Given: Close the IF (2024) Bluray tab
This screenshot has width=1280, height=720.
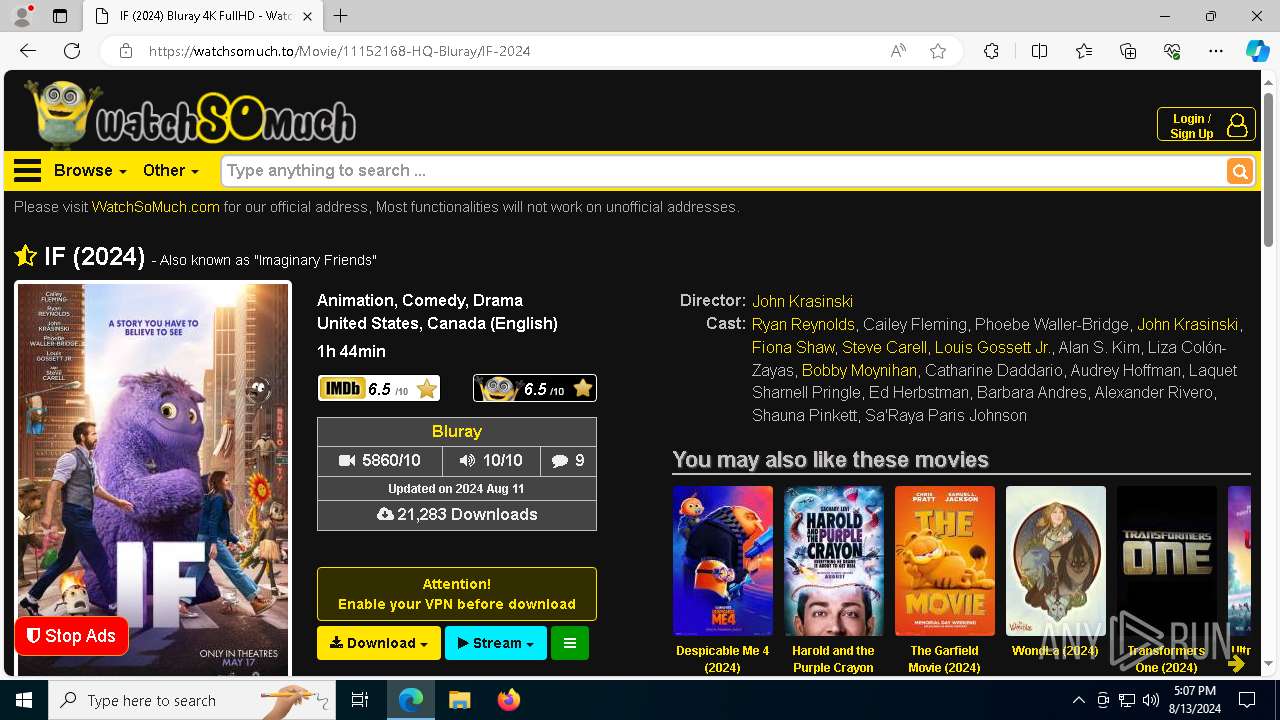Looking at the screenshot, I should (308, 16).
